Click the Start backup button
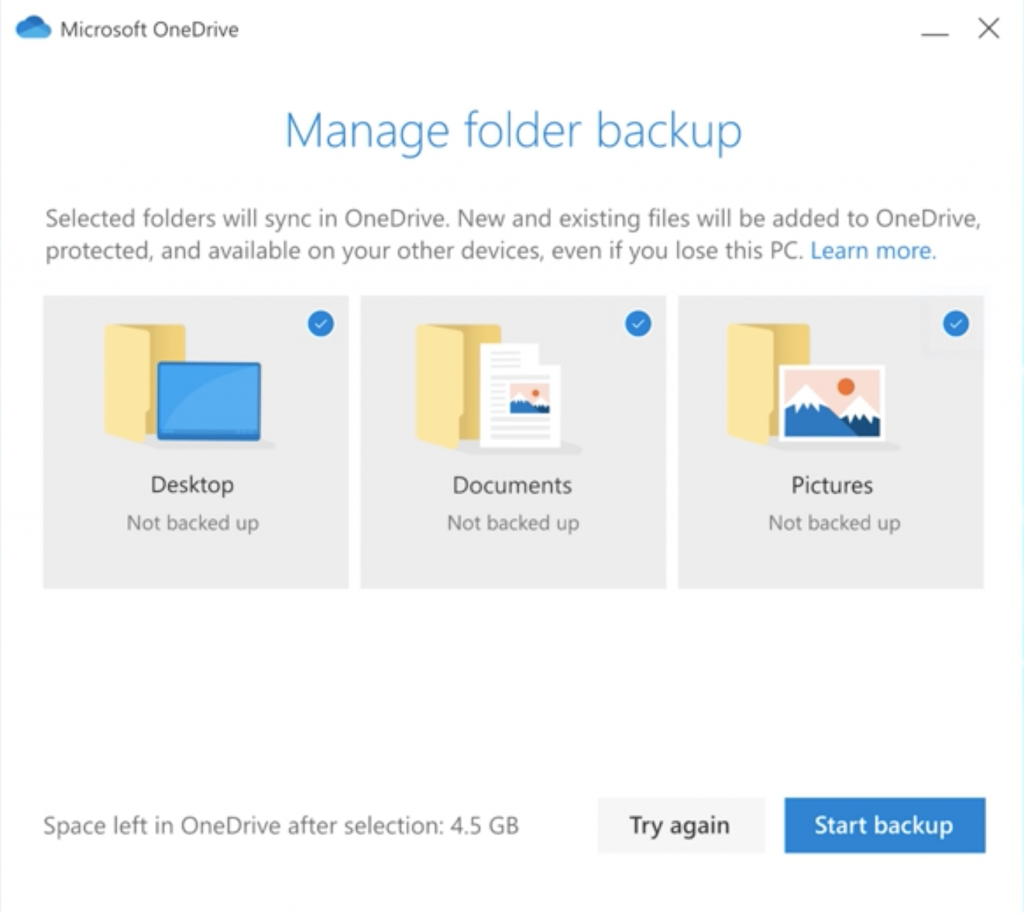1024x913 pixels. 884,825
